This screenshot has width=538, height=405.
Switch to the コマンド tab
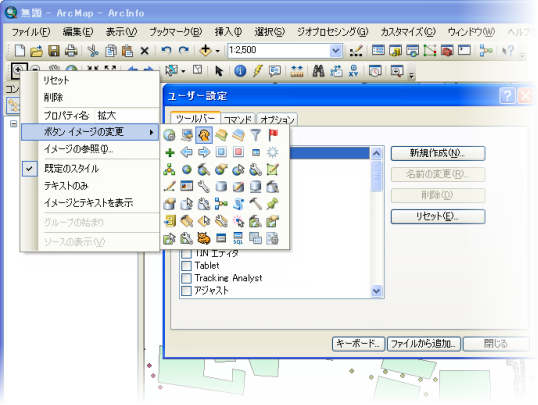(238, 119)
